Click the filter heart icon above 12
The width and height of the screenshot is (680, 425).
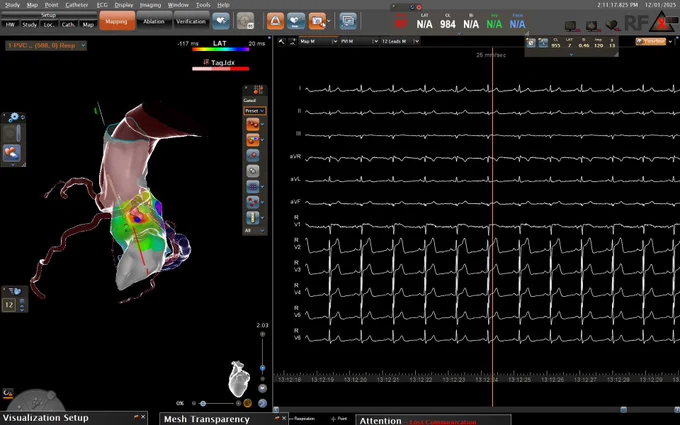click(x=15, y=291)
